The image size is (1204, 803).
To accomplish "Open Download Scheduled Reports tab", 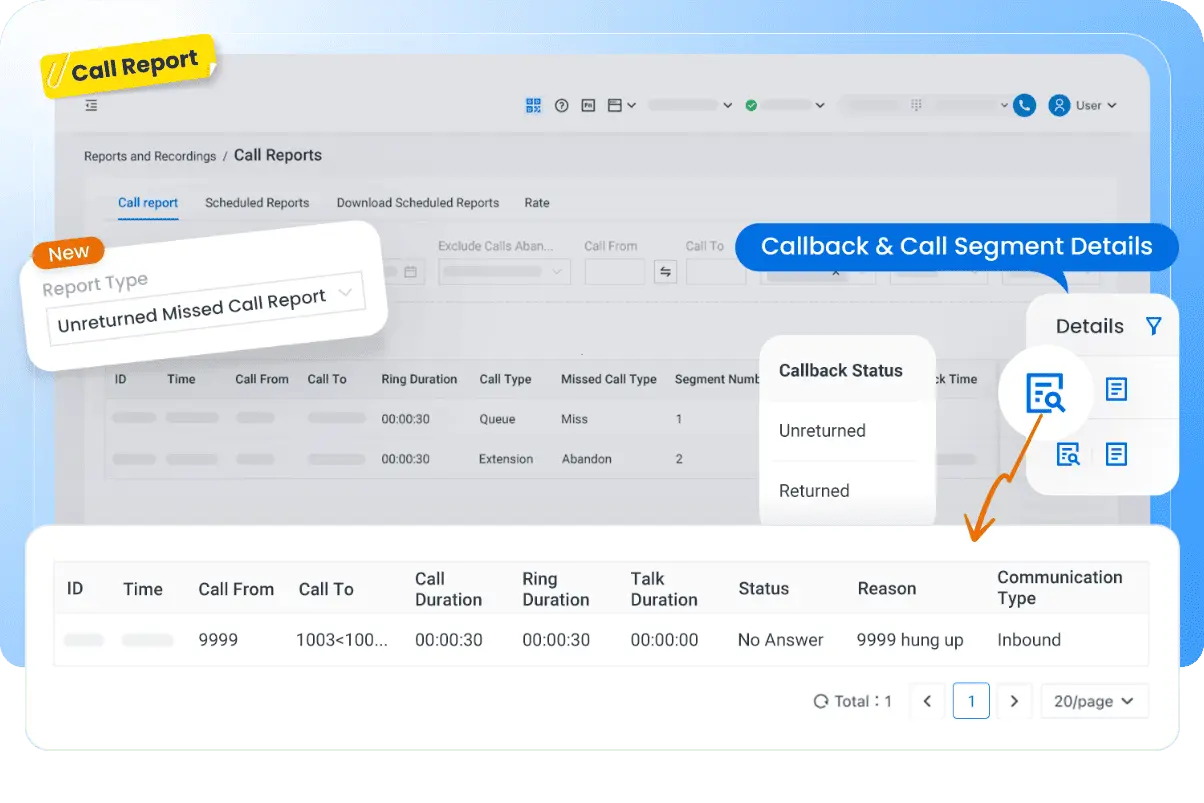I will (x=418, y=203).
